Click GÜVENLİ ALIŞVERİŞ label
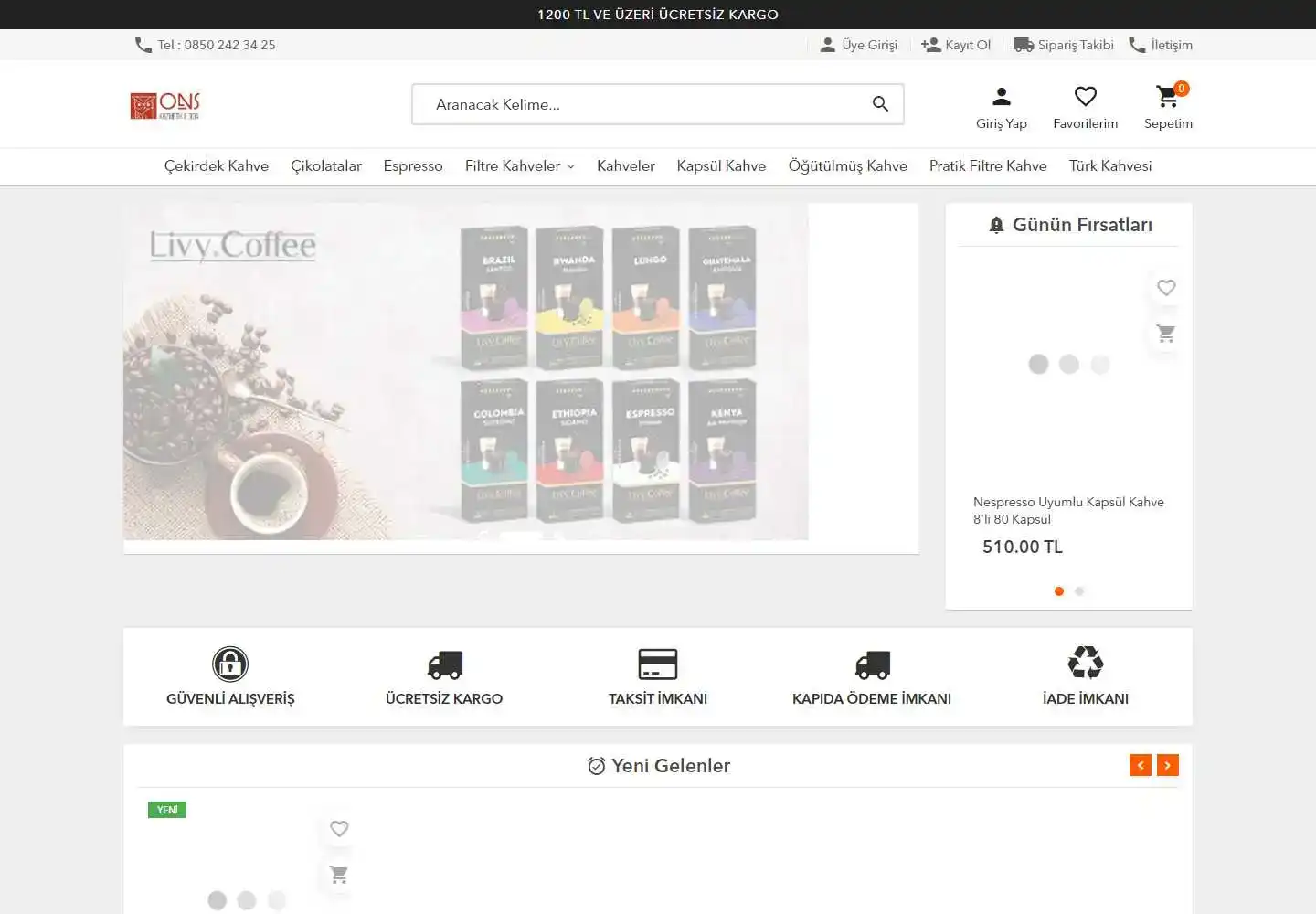Viewport: 1316px width, 914px height. 230,698
